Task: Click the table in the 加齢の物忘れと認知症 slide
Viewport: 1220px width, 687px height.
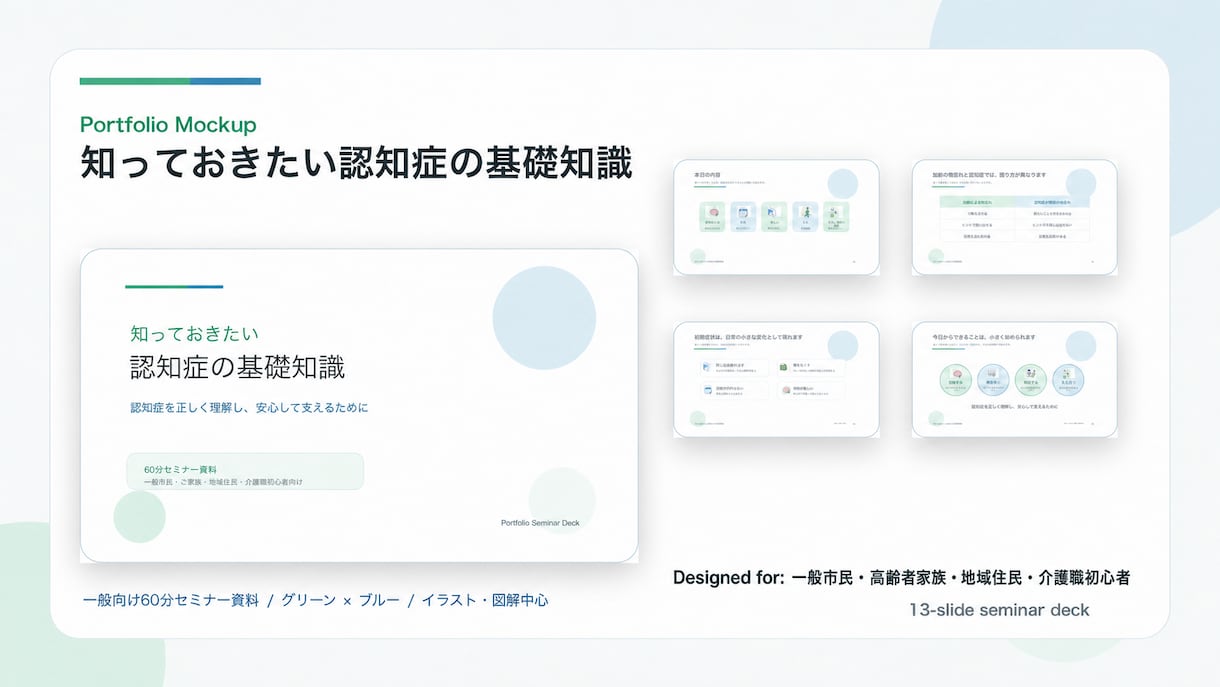Action: [x=1015, y=219]
